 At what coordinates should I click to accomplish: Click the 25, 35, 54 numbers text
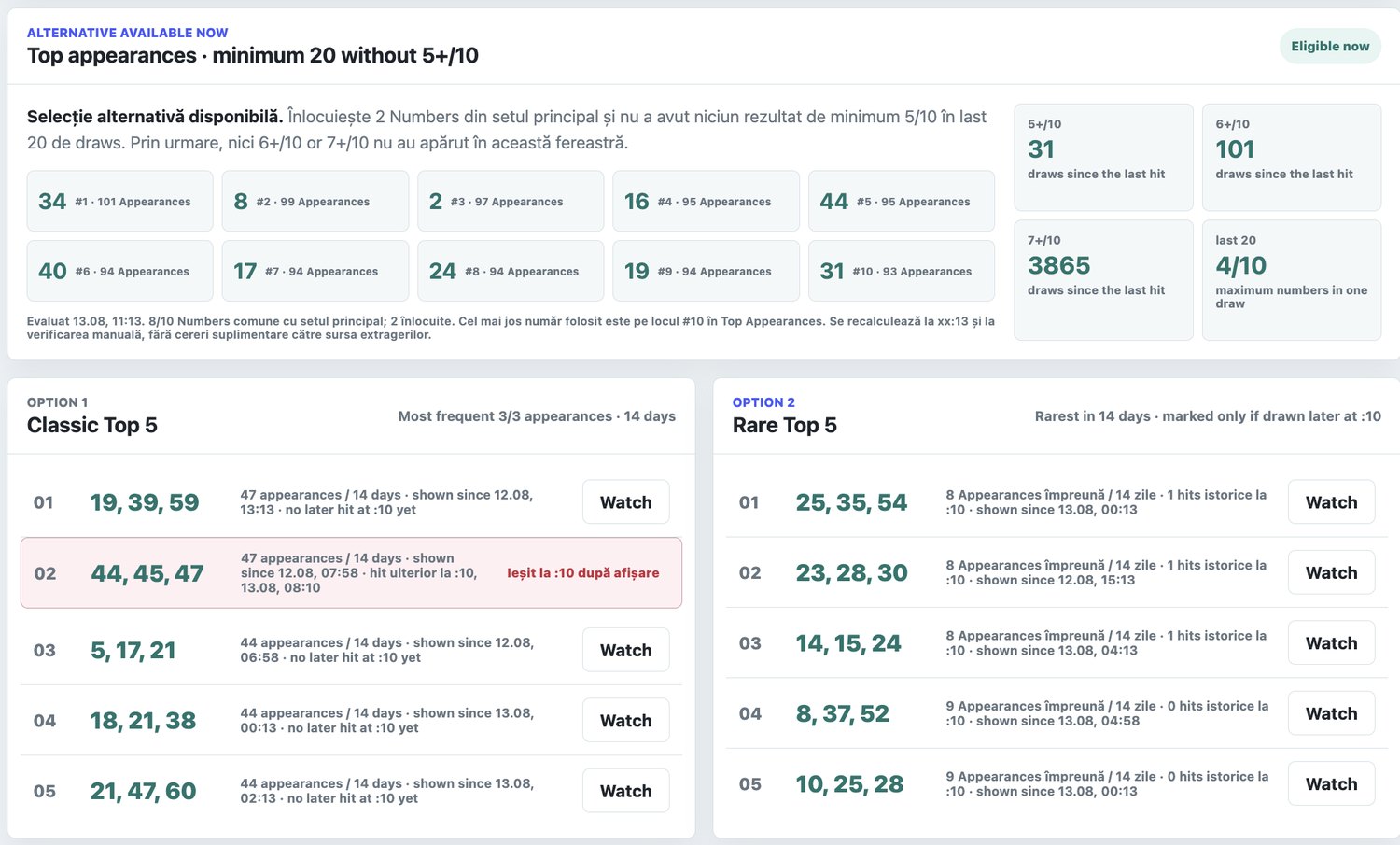click(851, 502)
